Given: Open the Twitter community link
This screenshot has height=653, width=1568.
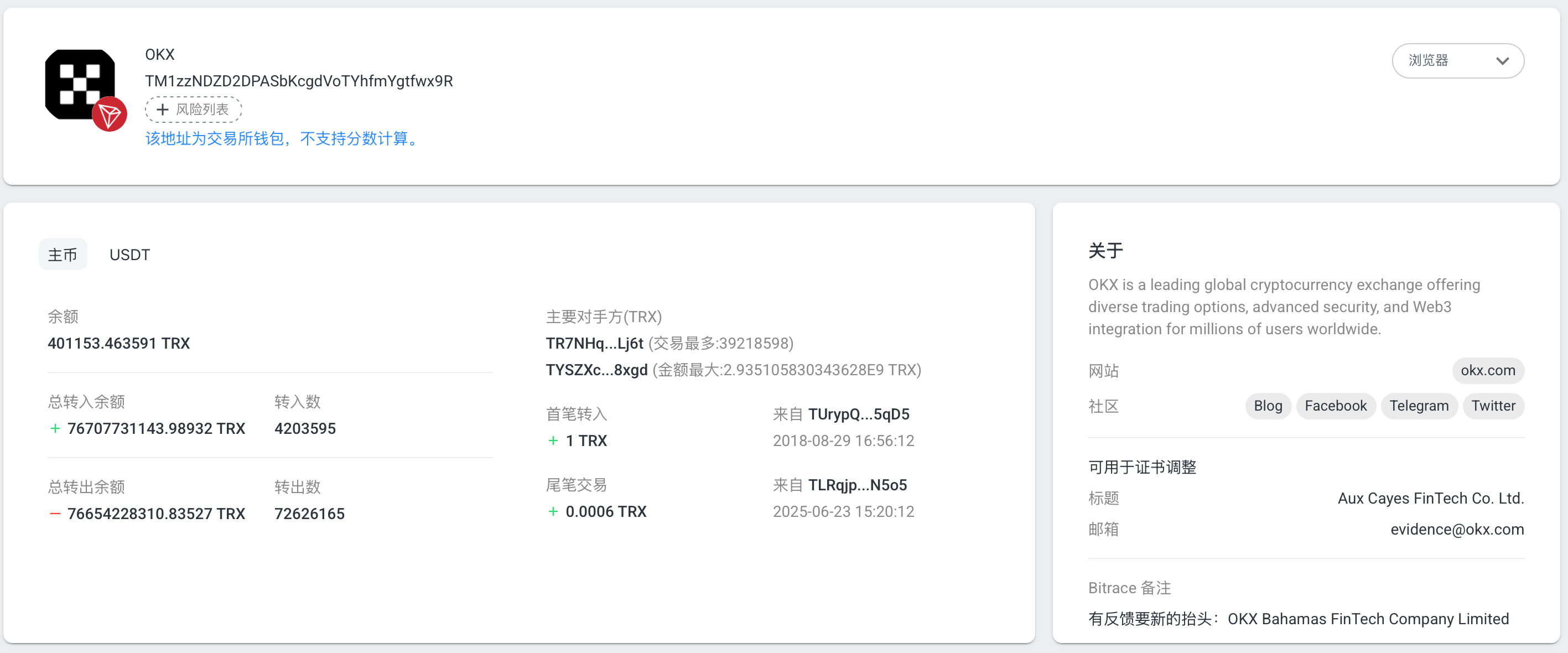Looking at the screenshot, I should [1493, 406].
